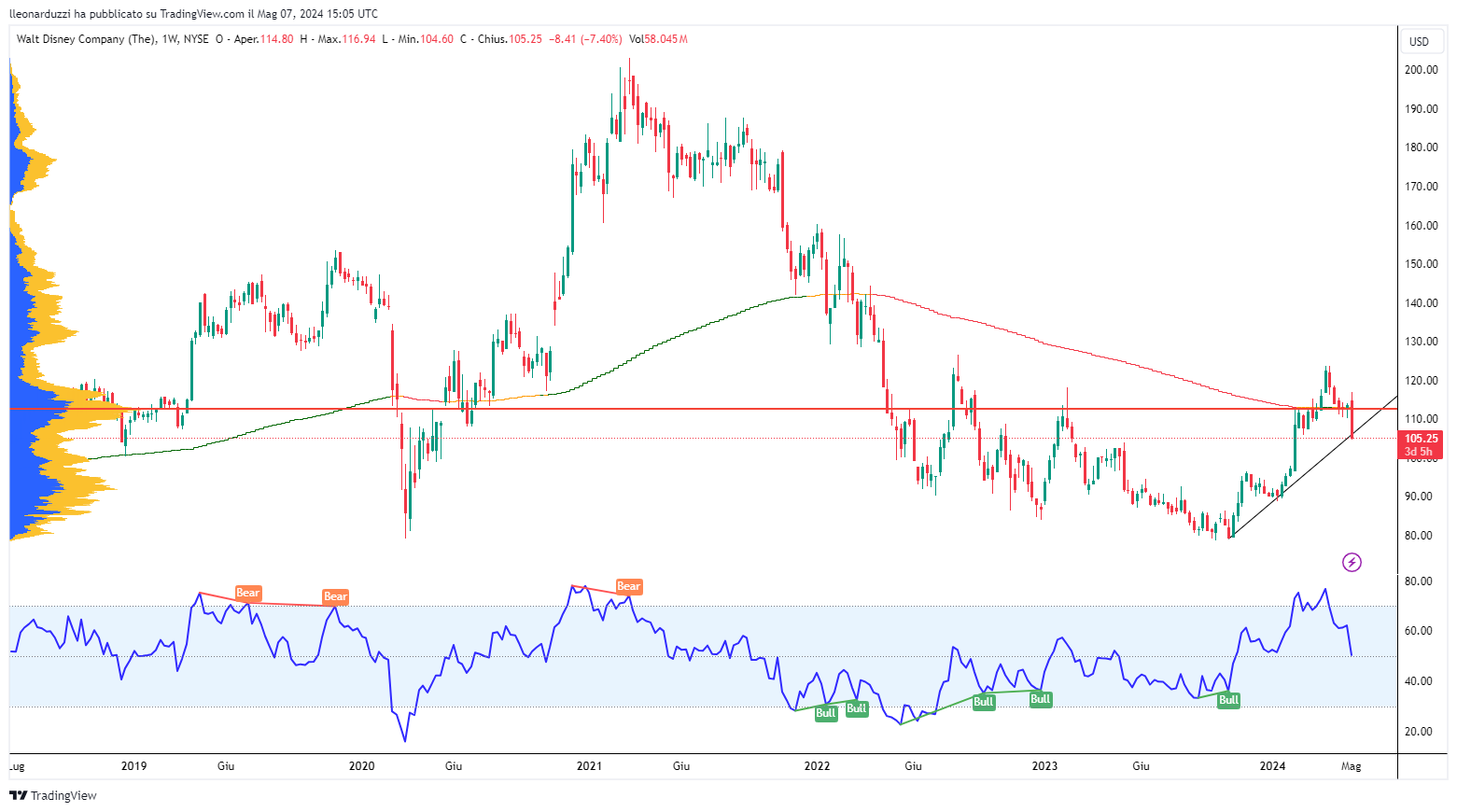Image resolution: width=1457 pixels, height=812 pixels.
Task: Click the NYSE exchange label
Action: [196, 39]
